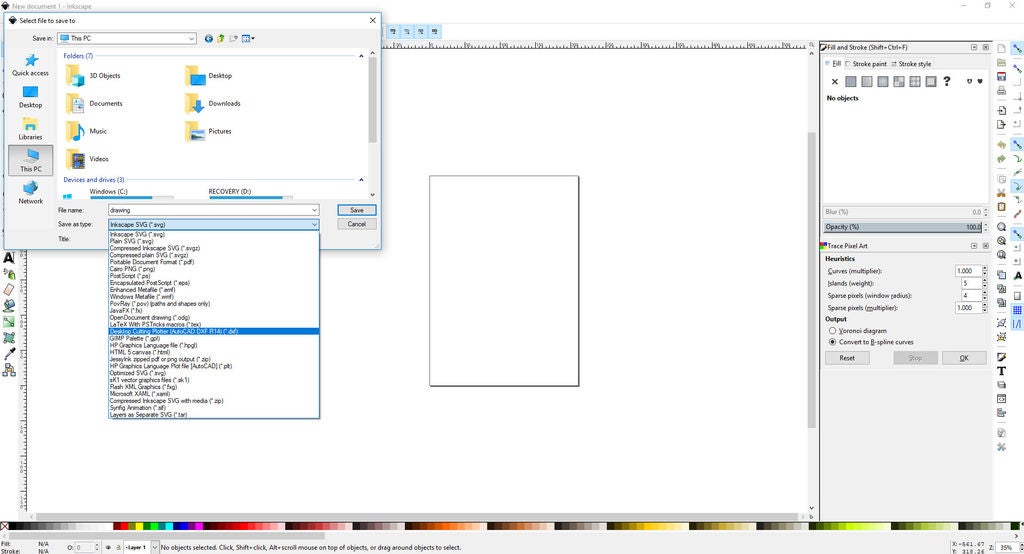Click the Reset button in Trace Pixel Art
Image resolution: width=1024 pixels, height=554 pixels.
click(x=847, y=358)
